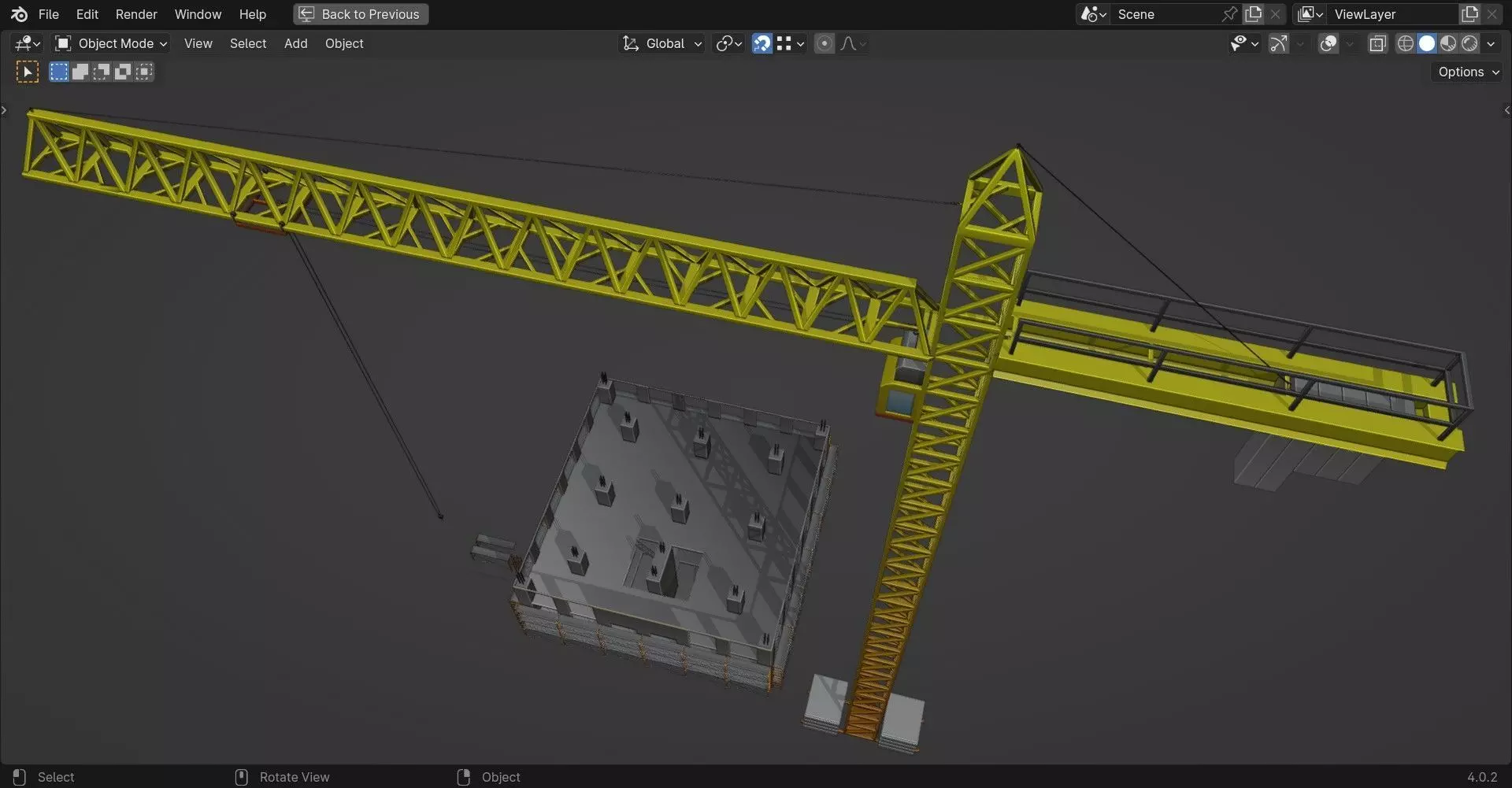Open the Render menu

tap(136, 14)
